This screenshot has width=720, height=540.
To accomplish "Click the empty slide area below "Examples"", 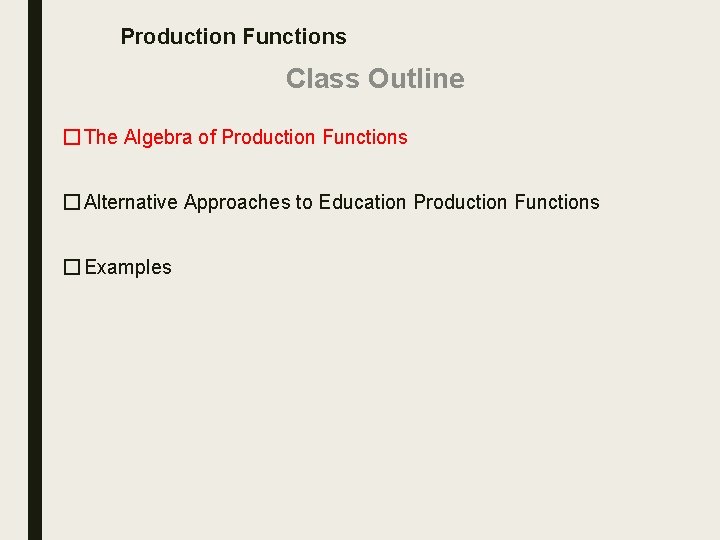I will pos(370,400).
